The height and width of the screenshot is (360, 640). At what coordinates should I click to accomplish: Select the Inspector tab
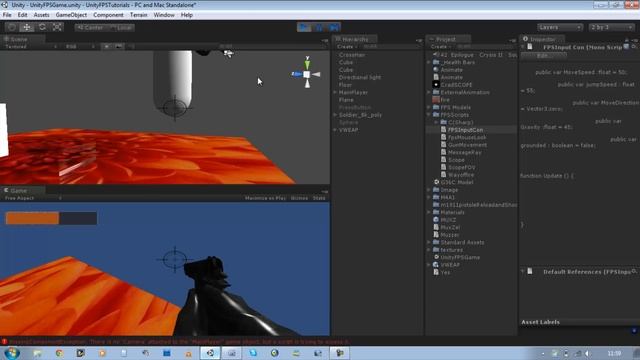[542, 39]
